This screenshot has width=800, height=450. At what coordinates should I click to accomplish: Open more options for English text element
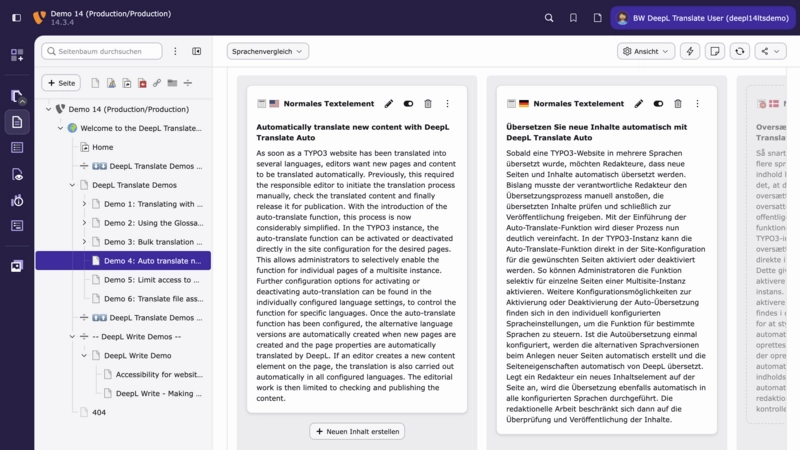point(447,104)
